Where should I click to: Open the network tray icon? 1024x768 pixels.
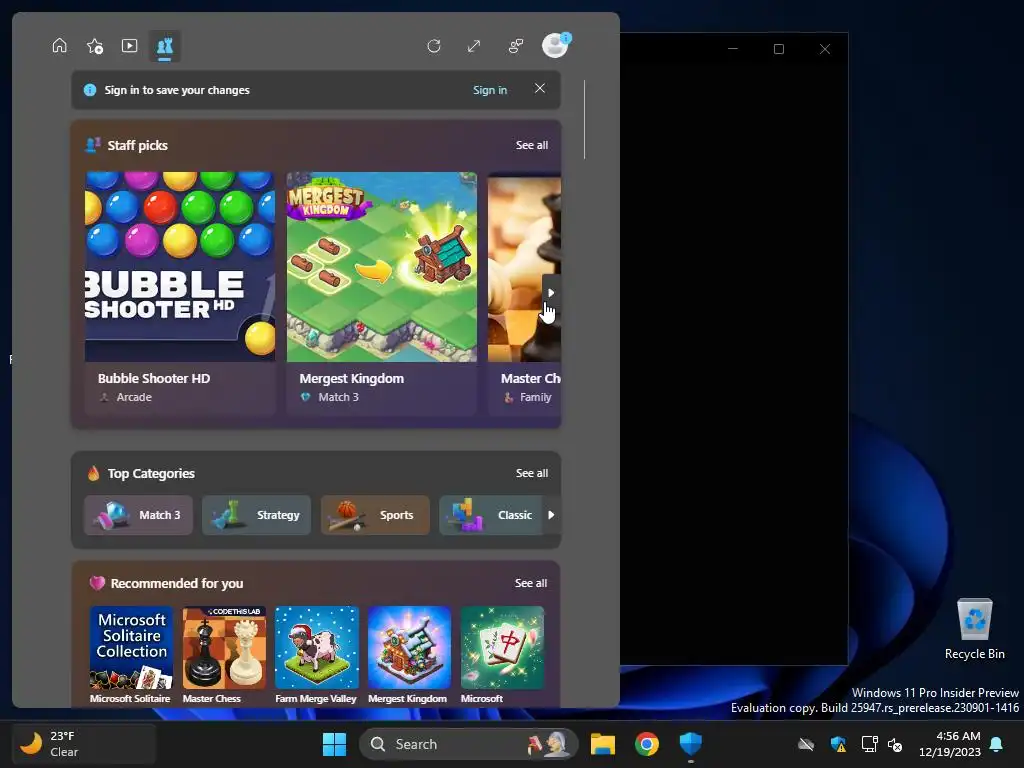tap(869, 744)
